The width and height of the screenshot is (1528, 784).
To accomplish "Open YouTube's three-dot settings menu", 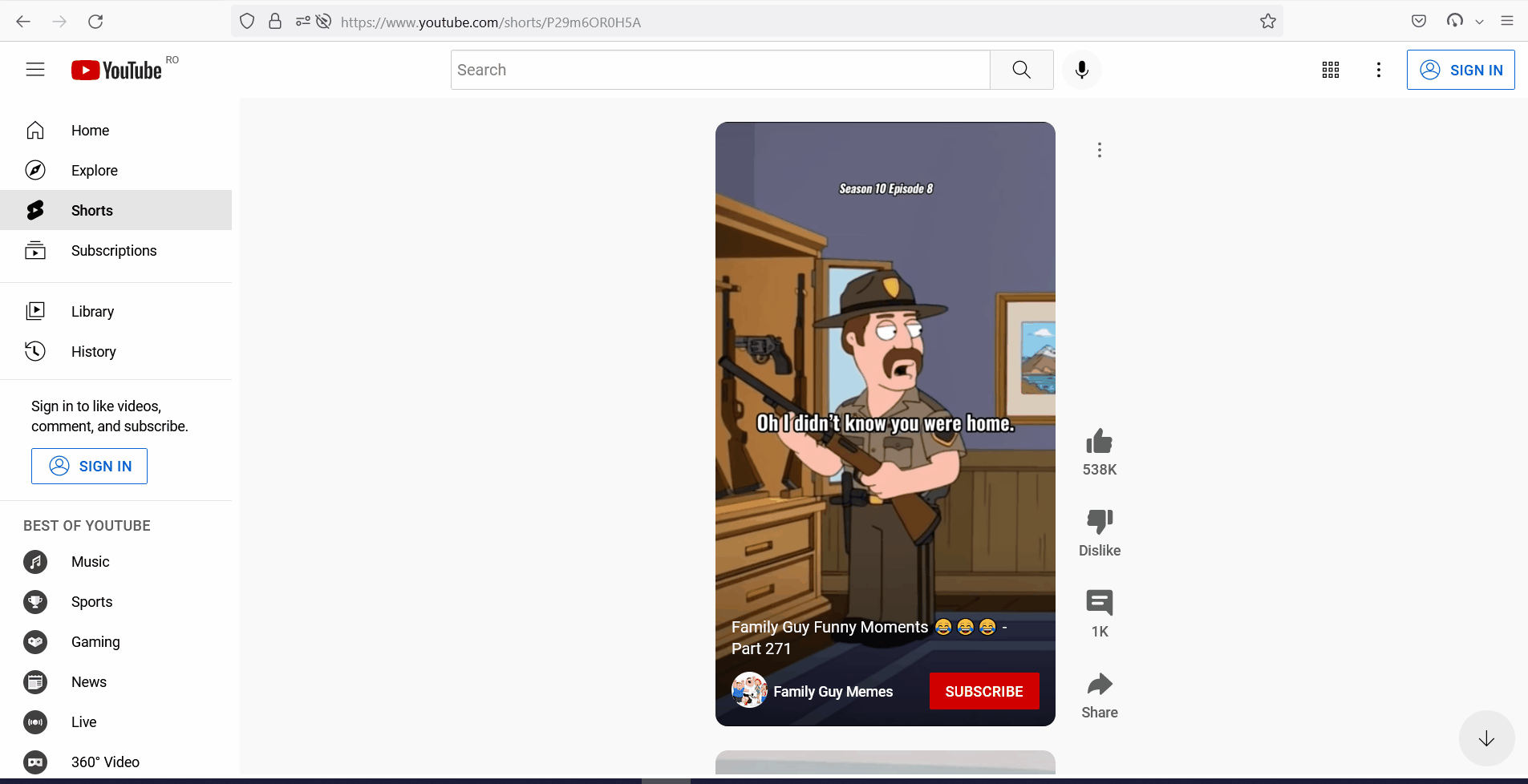I will [1378, 70].
